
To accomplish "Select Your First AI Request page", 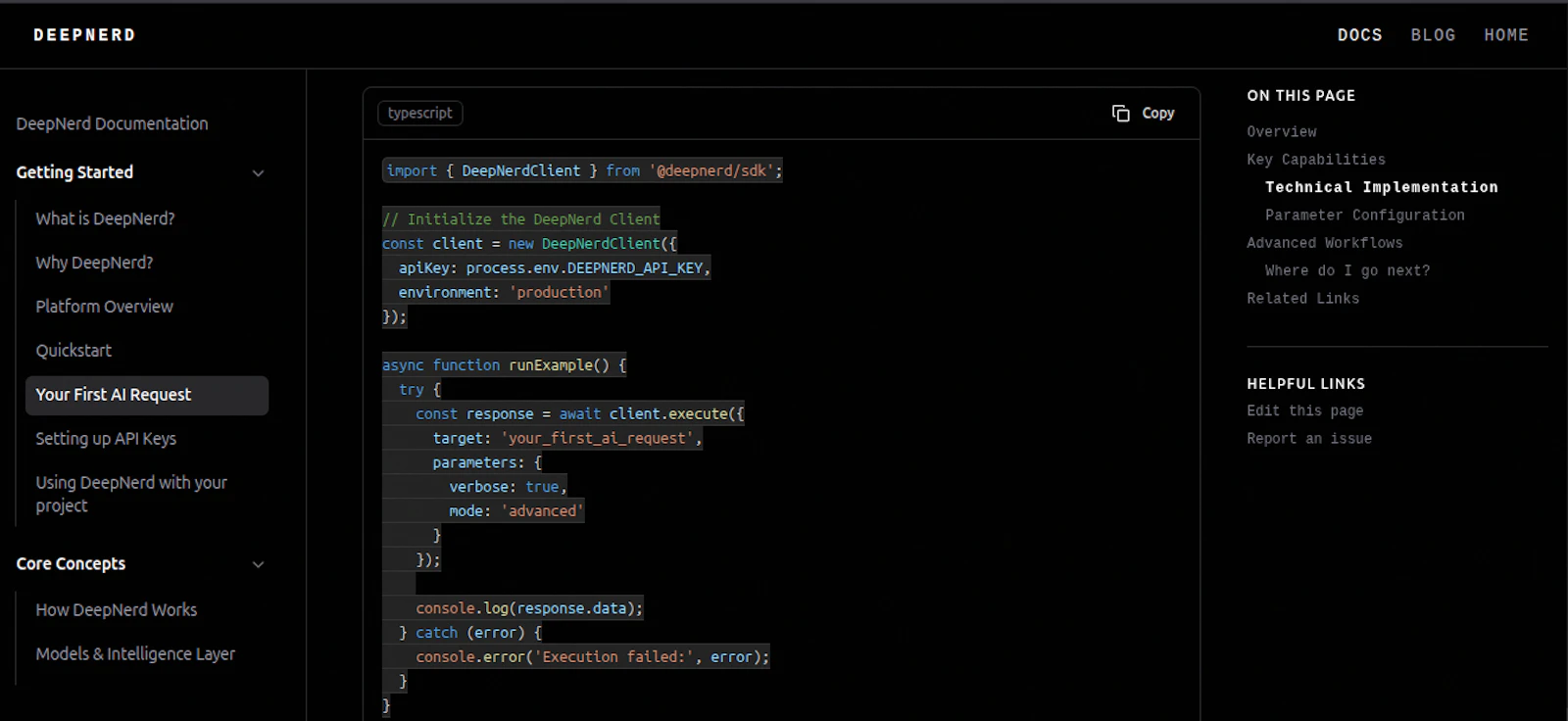I will (x=147, y=395).
